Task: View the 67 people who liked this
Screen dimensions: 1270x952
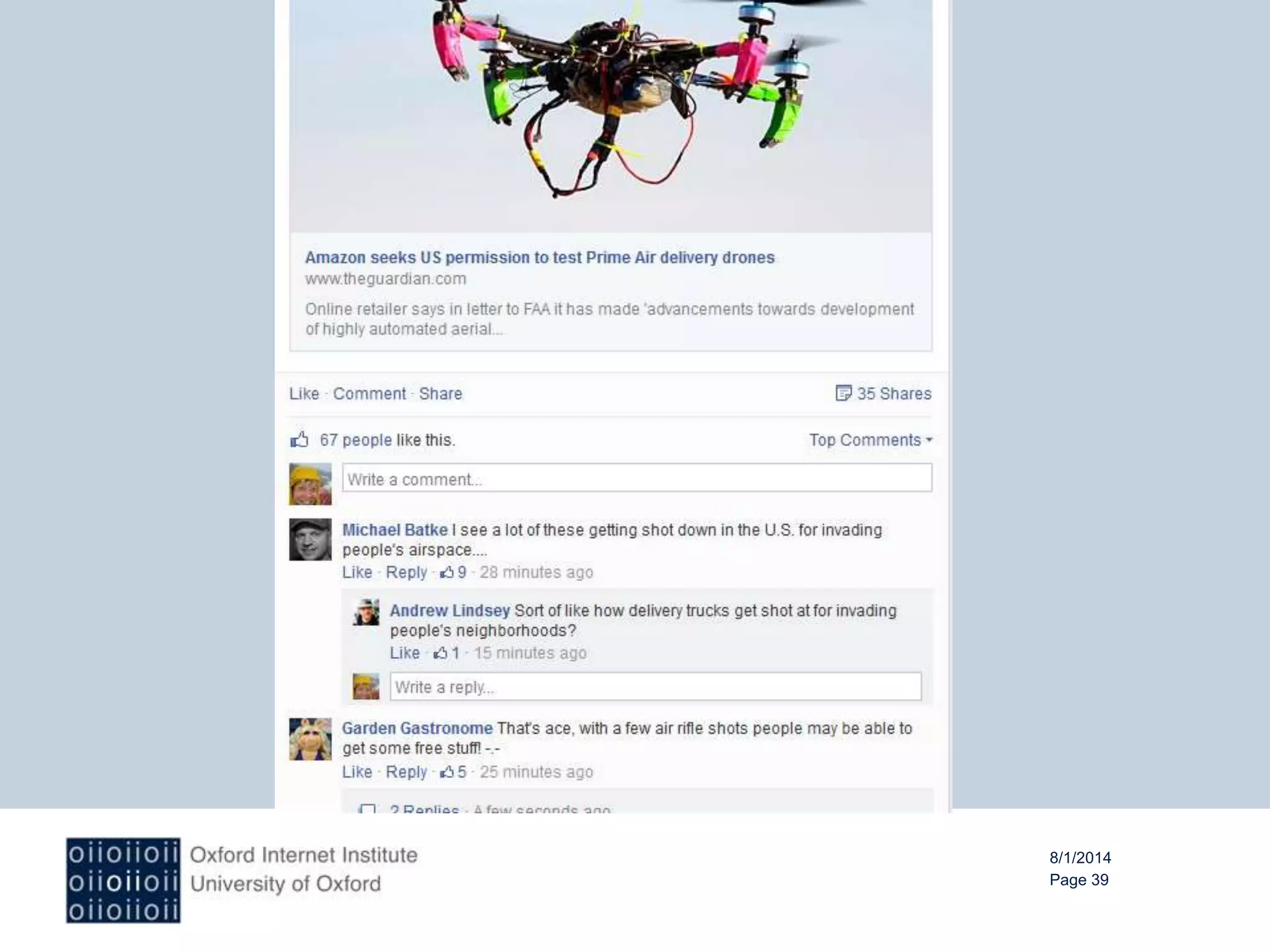Action: [x=356, y=440]
